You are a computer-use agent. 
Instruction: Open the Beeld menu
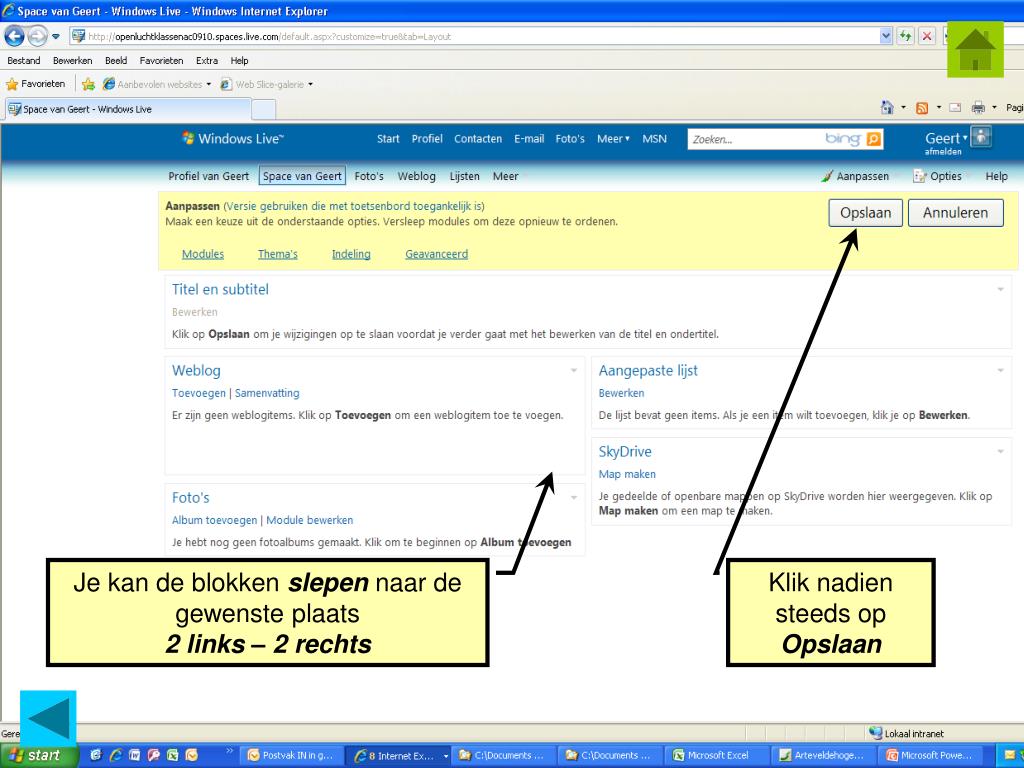coord(116,61)
